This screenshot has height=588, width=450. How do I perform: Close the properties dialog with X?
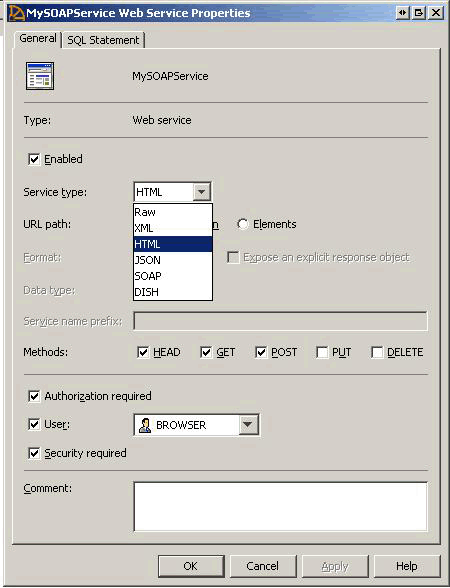[436, 13]
